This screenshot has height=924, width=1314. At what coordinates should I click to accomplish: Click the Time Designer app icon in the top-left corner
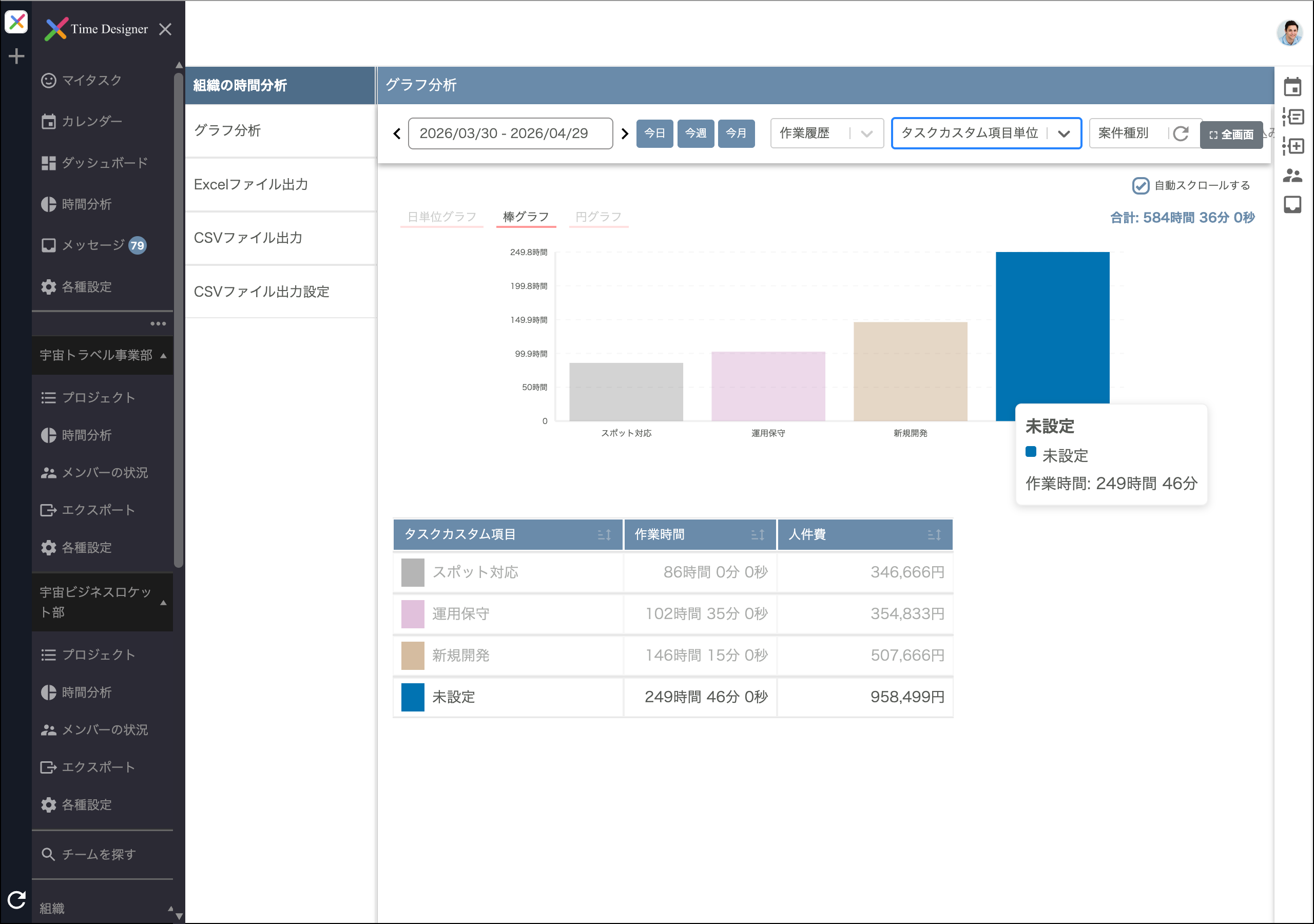16,22
